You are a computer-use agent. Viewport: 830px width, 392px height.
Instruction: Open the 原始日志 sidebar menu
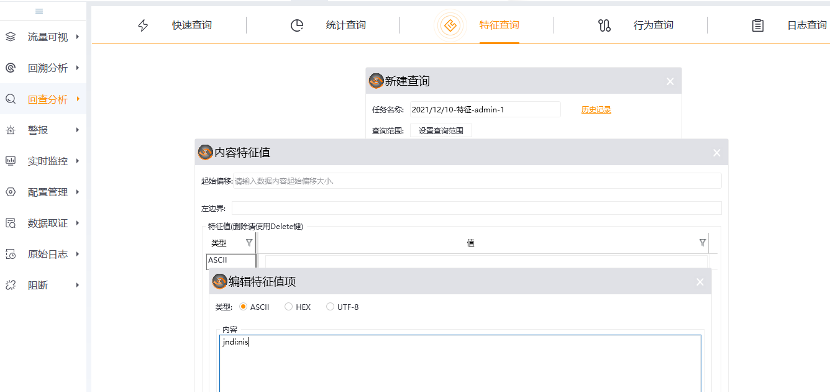click(43, 254)
